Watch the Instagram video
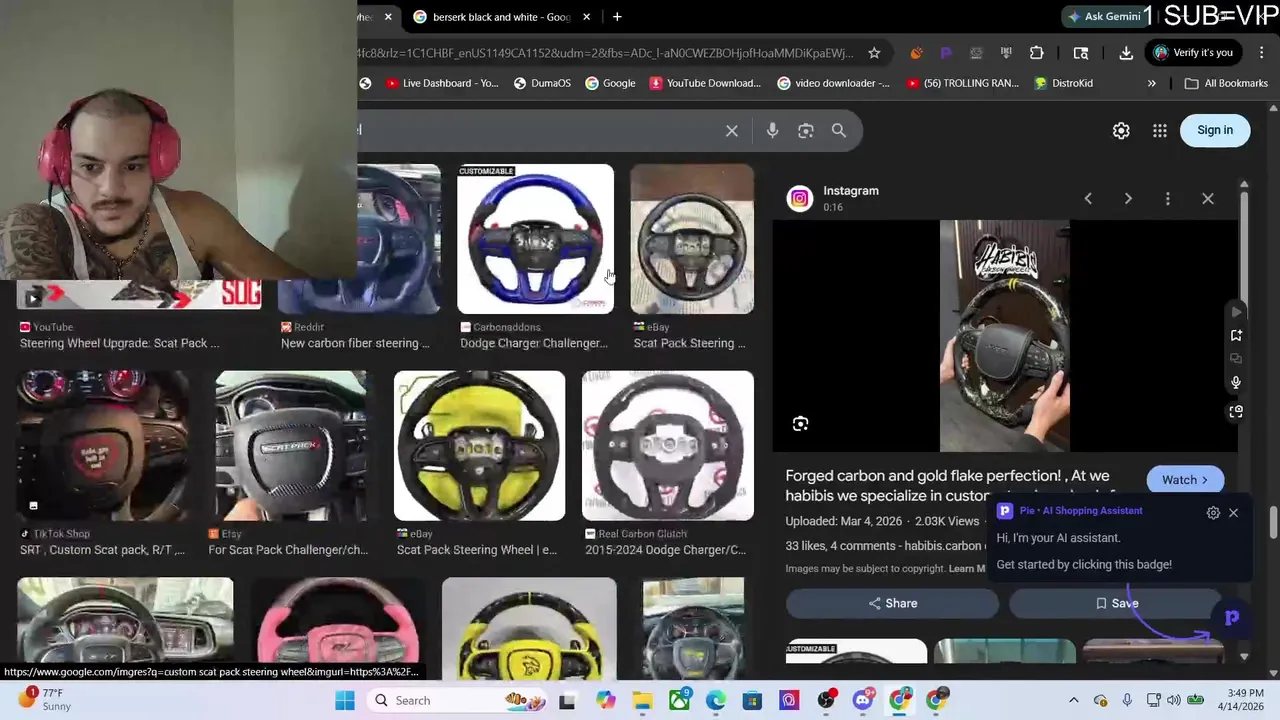Viewport: 1280px width, 720px height. [1185, 480]
